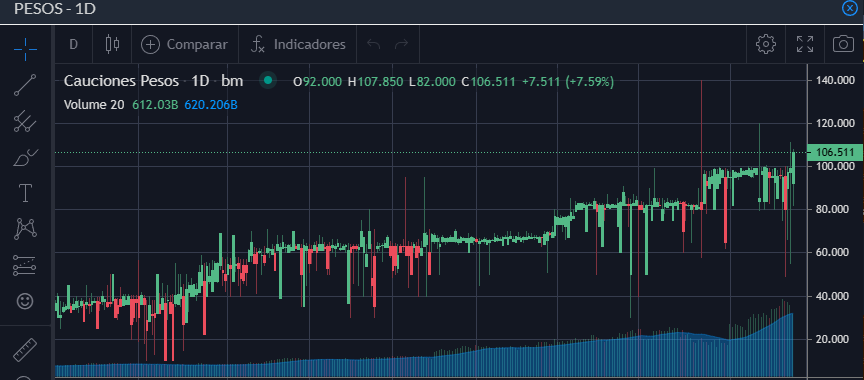Image resolution: width=864 pixels, height=380 pixels.
Task: Select the brush drawing tool
Action: click(x=25, y=158)
